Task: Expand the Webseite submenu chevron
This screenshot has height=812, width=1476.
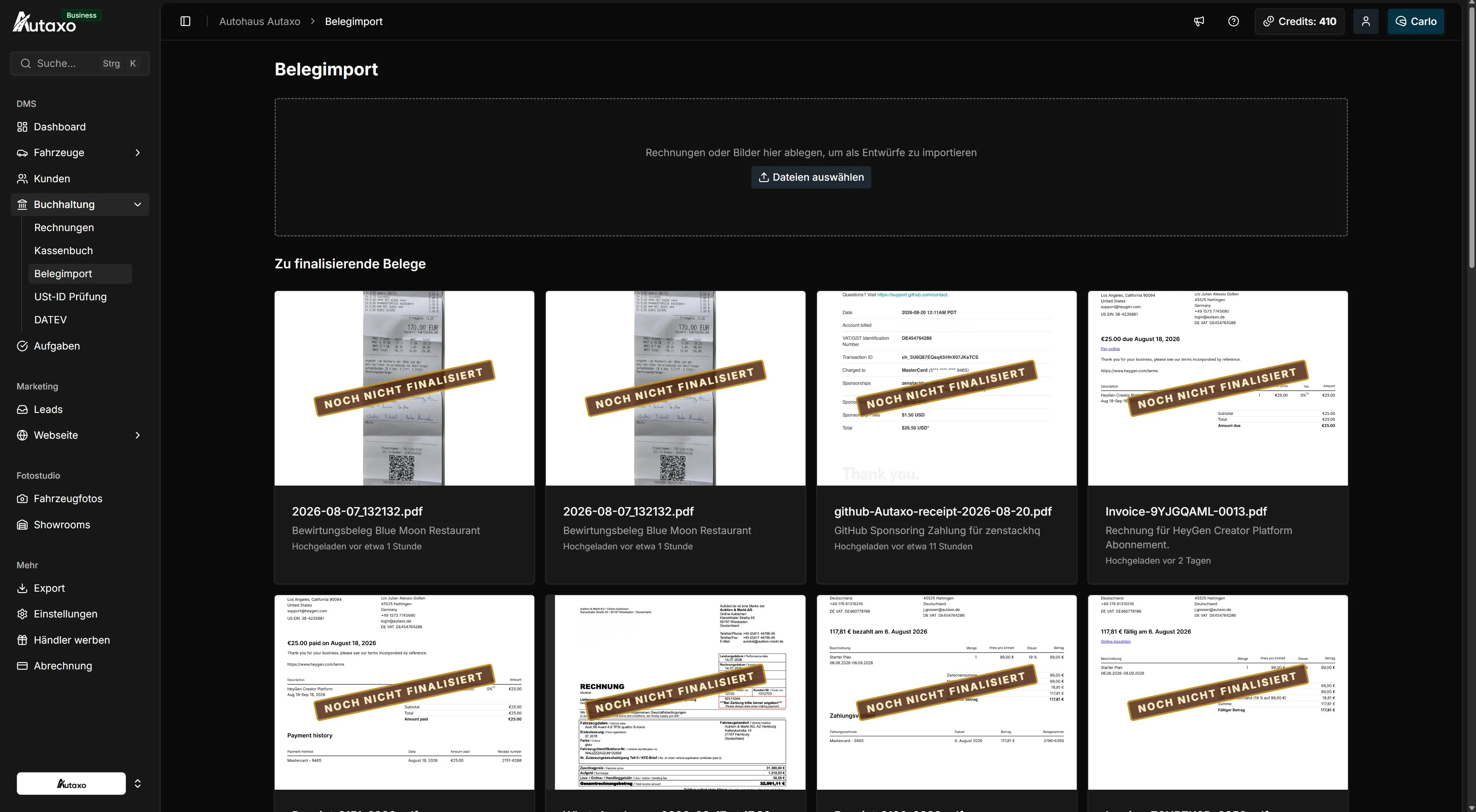Action: pyautogui.click(x=137, y=435)
